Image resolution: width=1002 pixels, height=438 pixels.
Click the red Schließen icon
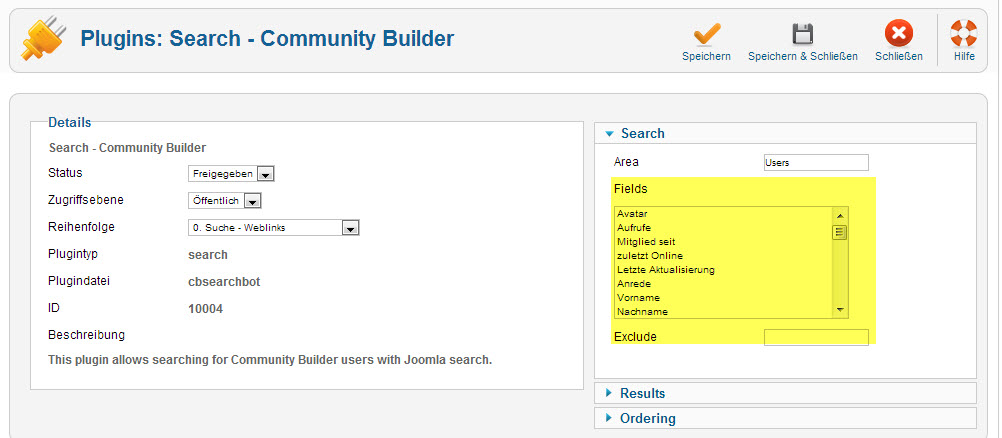[x=898, y=34]
